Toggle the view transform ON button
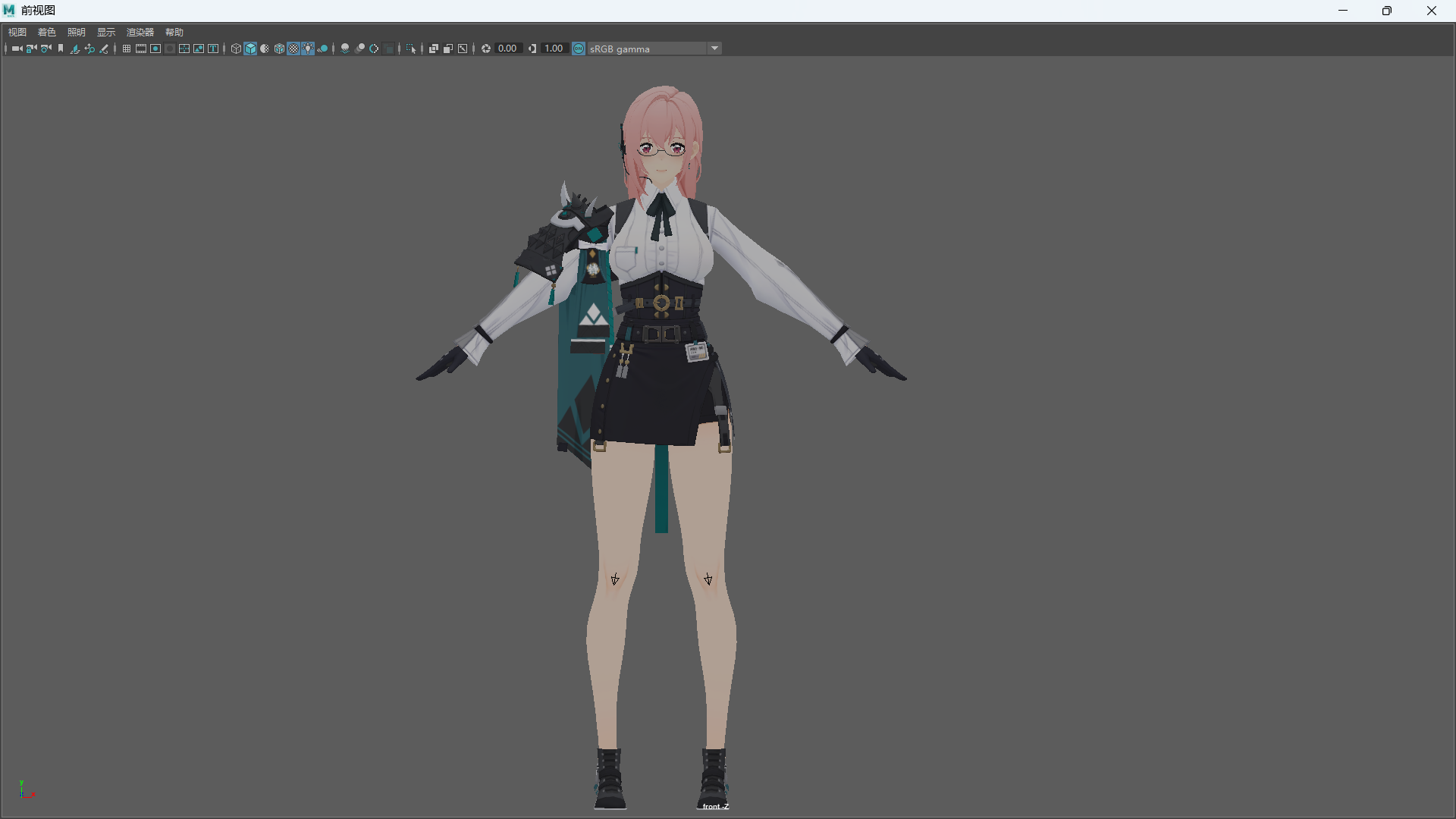The height and width of the screenshot is (819, 1456). (x=579, y=49)
